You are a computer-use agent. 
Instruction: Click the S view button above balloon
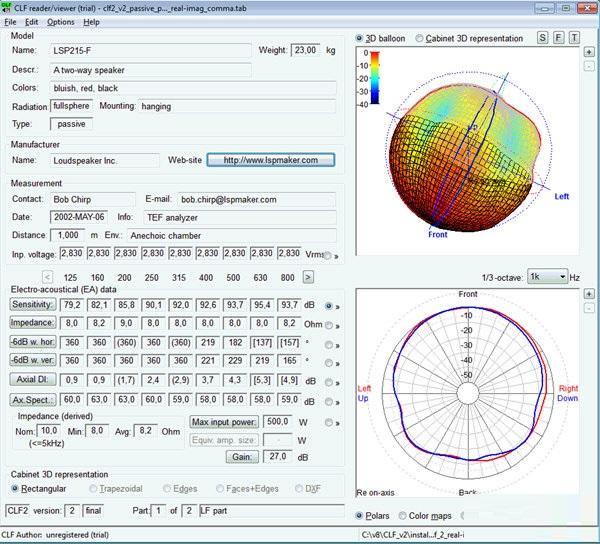click(543, 38)
